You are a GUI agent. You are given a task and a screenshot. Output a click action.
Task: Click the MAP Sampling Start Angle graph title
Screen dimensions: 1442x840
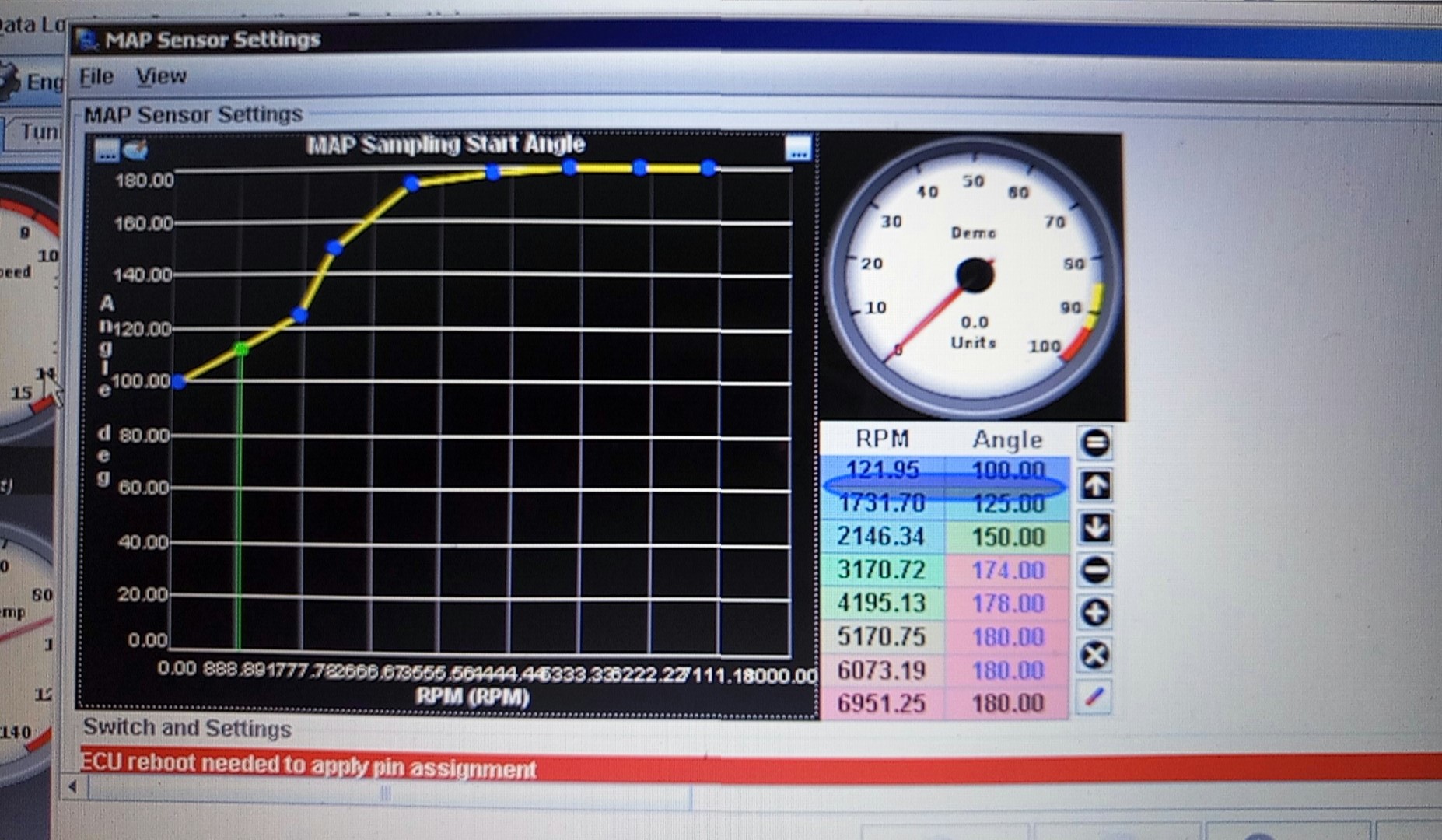pos(445,145)
